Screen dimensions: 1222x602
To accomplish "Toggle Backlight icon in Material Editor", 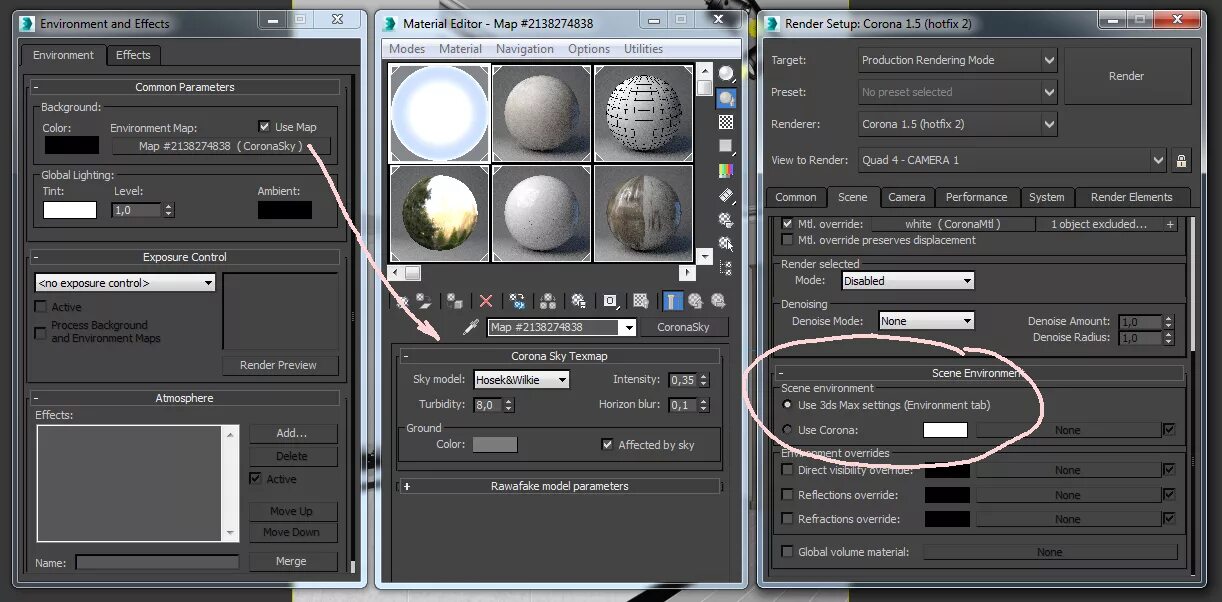I will pos(726,98).
